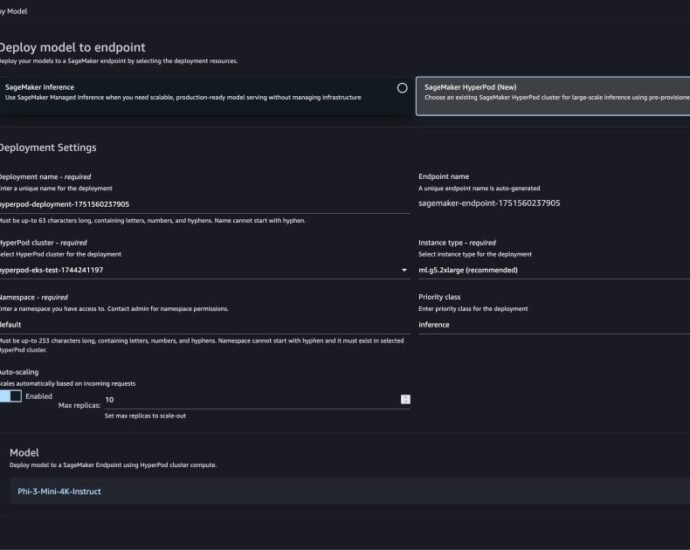
Task: Open the HyperPod cluster dropdown arrow
Action: coord(404,270)
